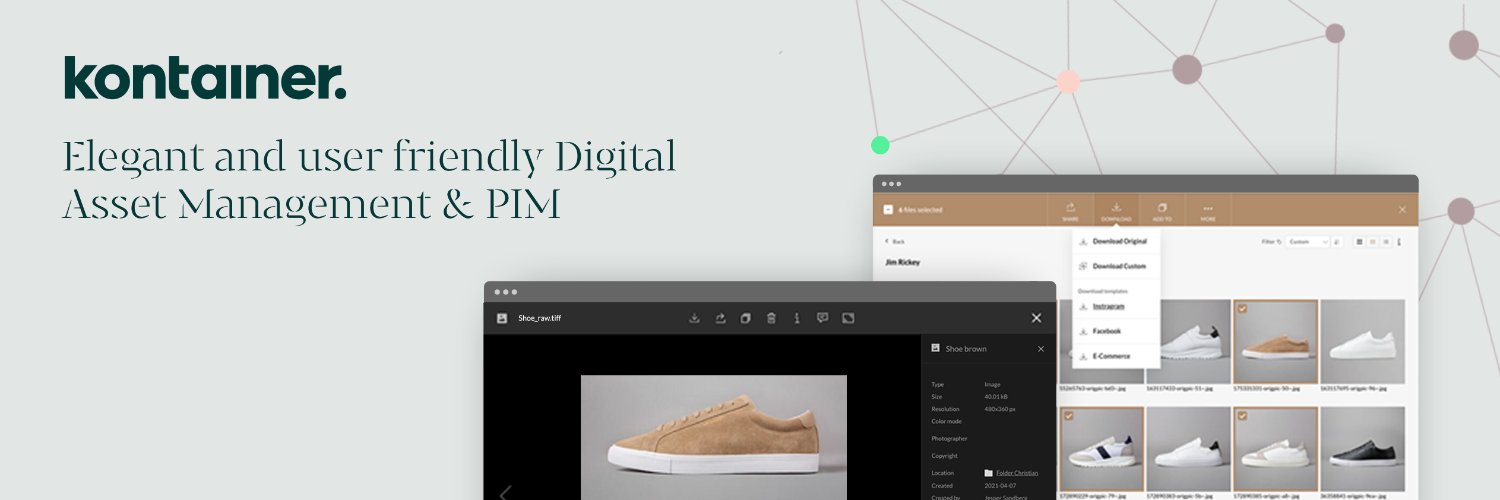Click the tan shoe preview image in viewer
The width and height of the screenshot is (1500, 500).
714,438
